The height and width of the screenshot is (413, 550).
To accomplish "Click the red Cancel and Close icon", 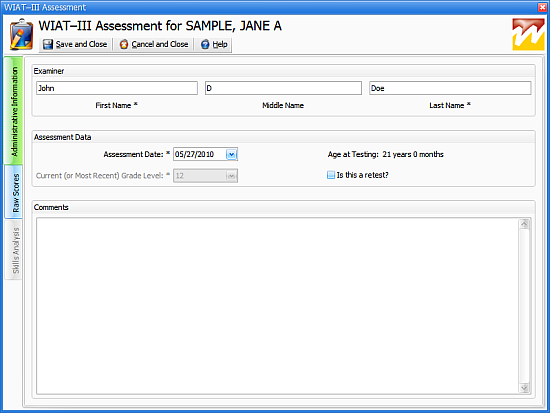I will pyautogui.click(x=124, y=45).
